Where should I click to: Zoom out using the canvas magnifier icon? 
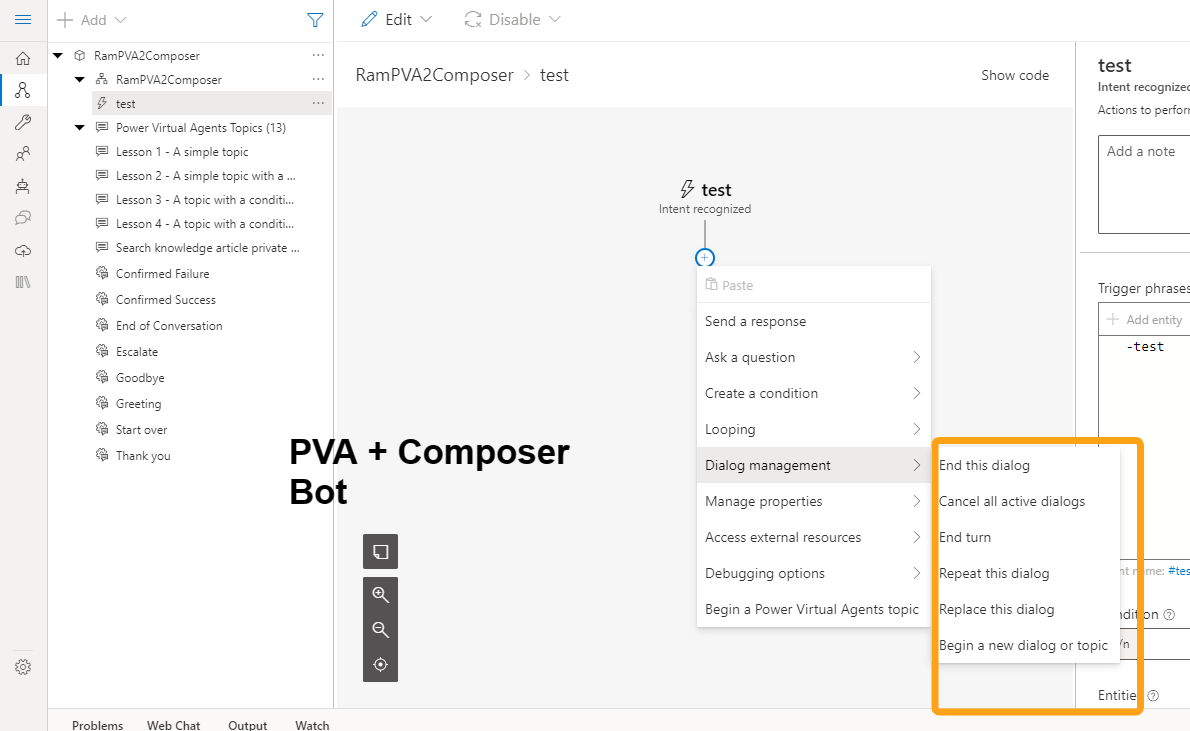point(380,629)
